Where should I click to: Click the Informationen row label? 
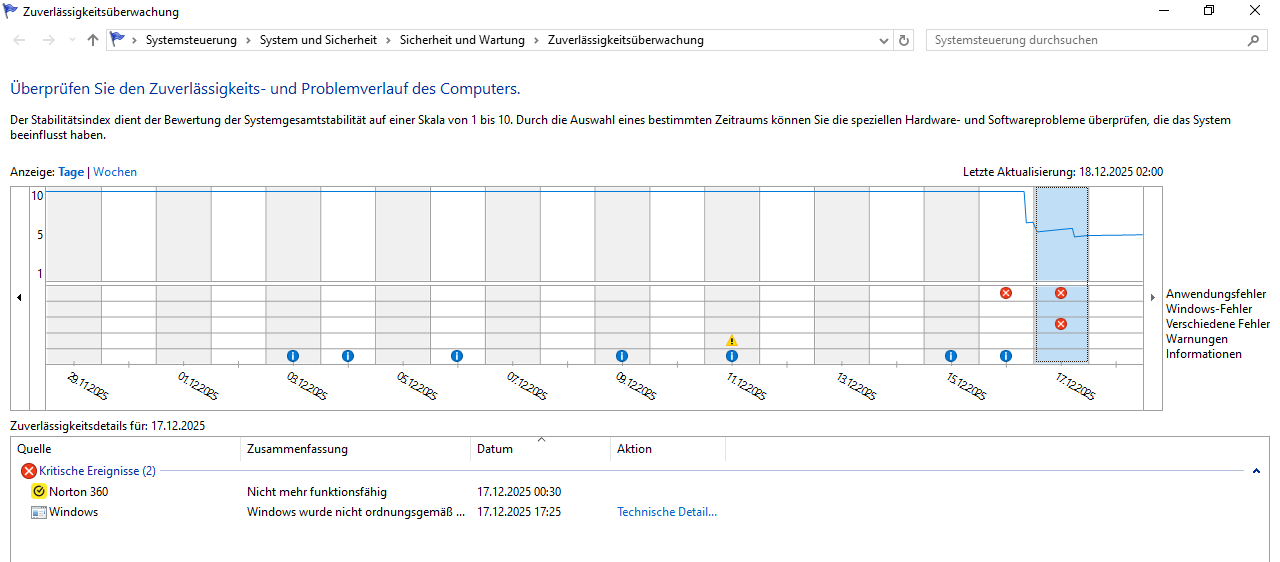1204,354
